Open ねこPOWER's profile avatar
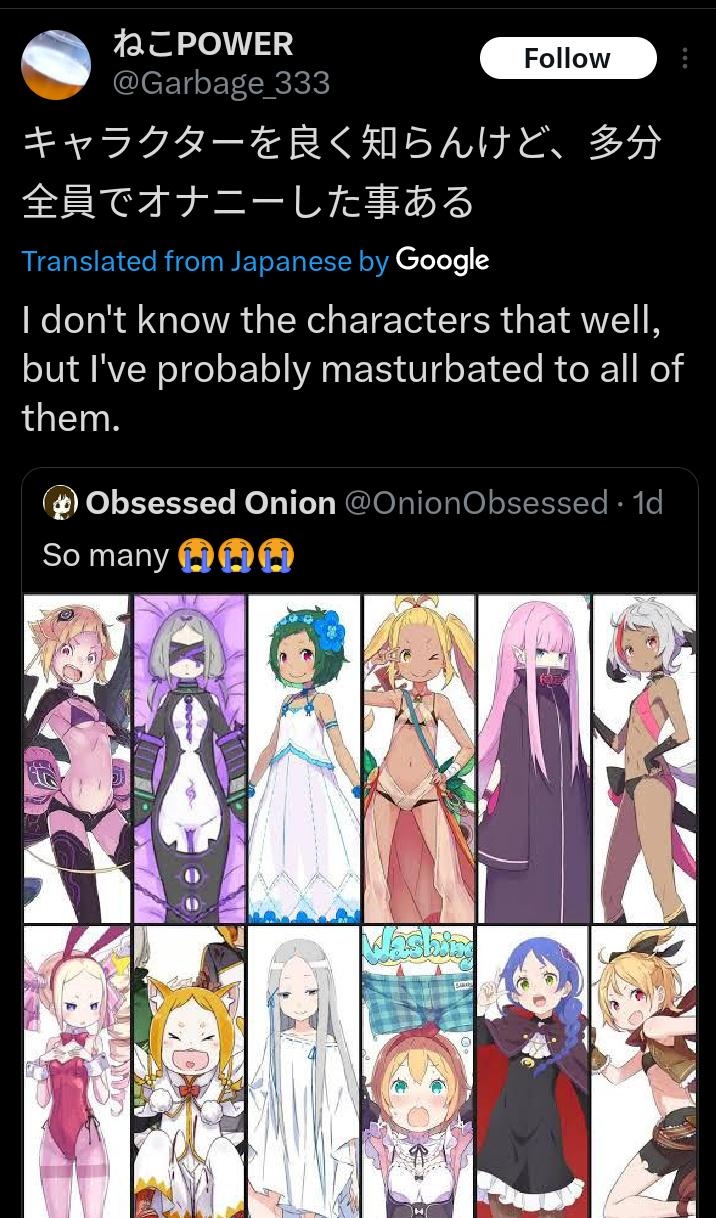The height and width of the screenshot is (1218, 716). click(x=56, y=64)
